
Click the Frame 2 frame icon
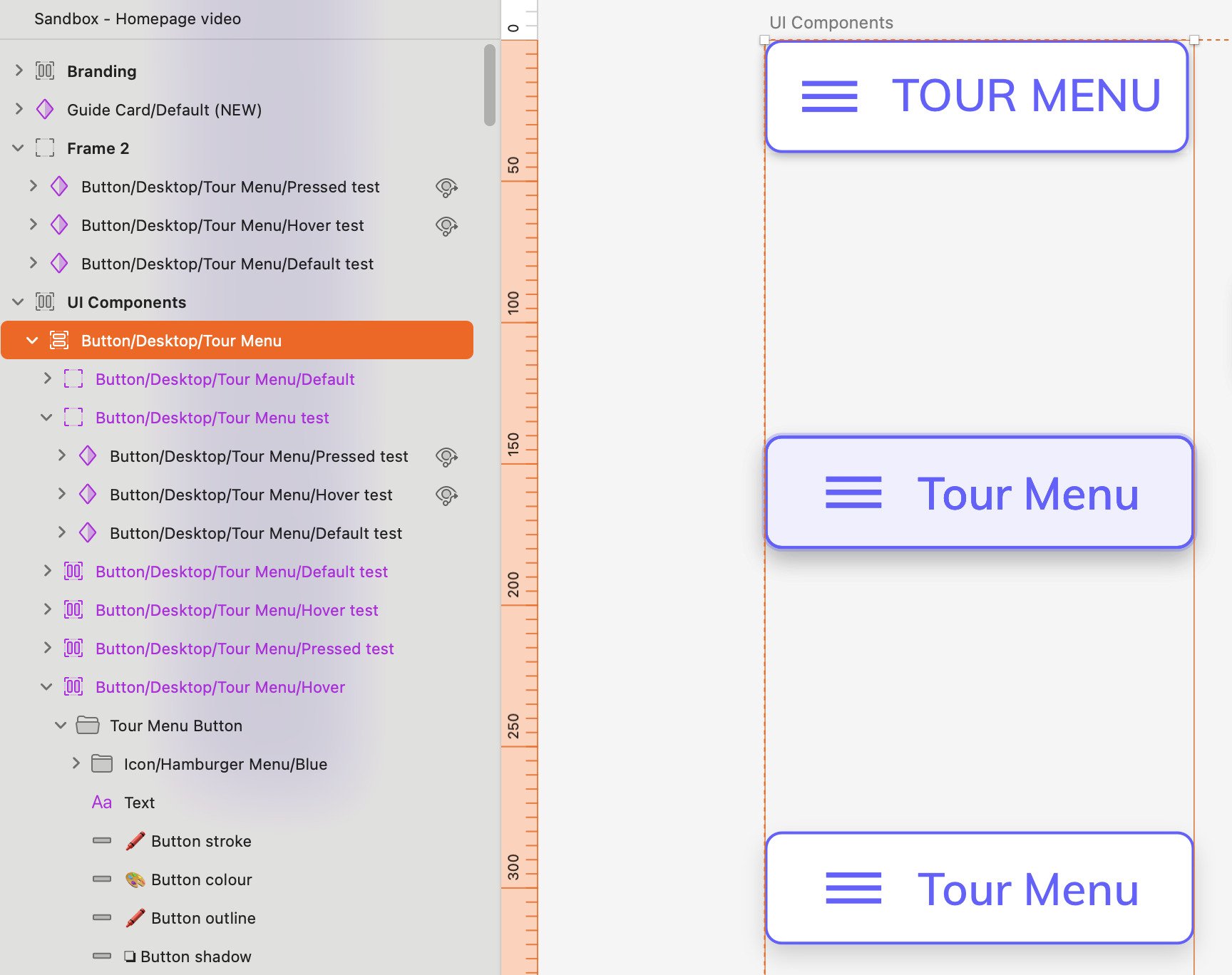(x=45, y=148)
